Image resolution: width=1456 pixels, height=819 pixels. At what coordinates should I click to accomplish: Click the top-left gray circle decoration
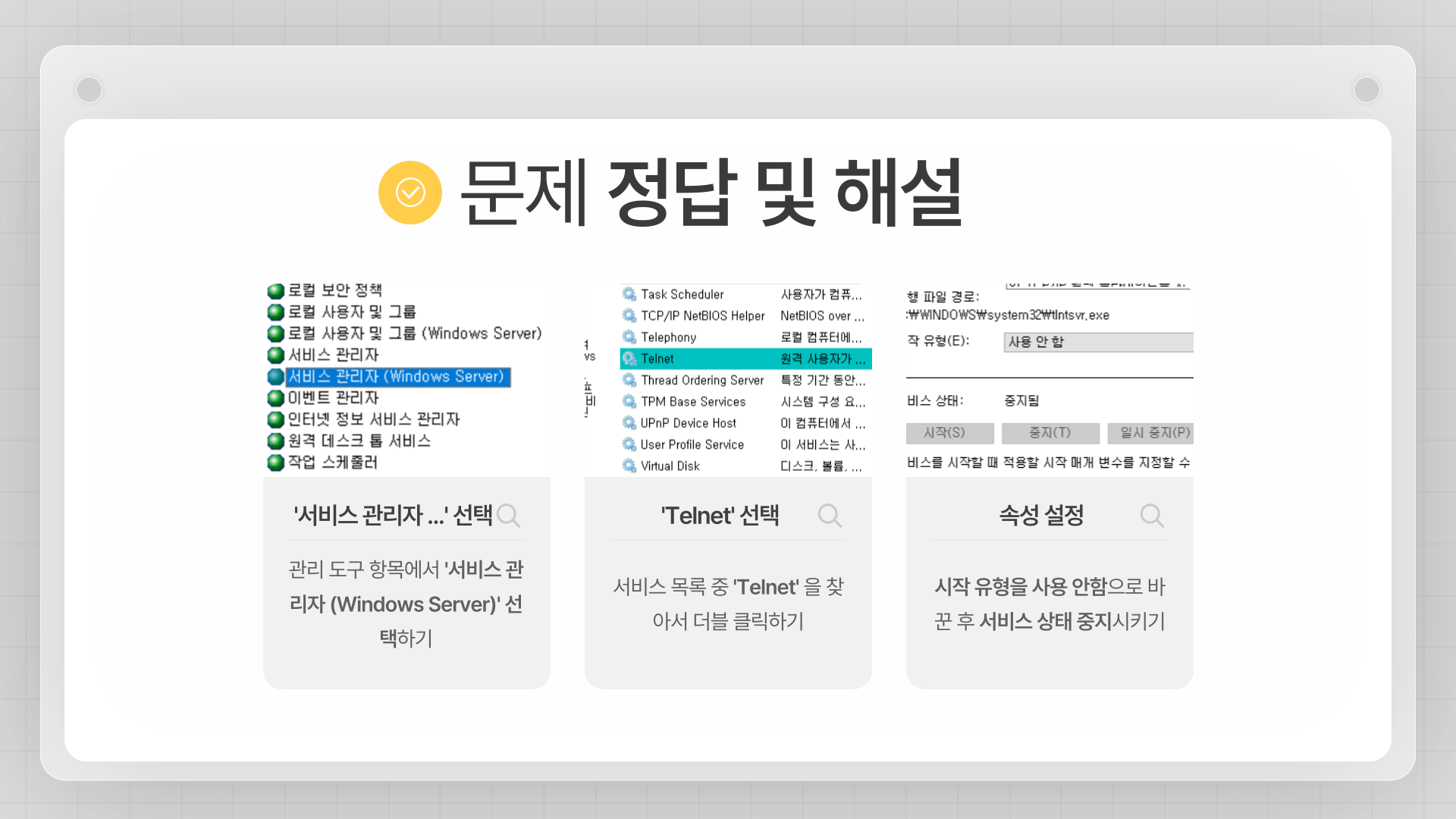89,89
